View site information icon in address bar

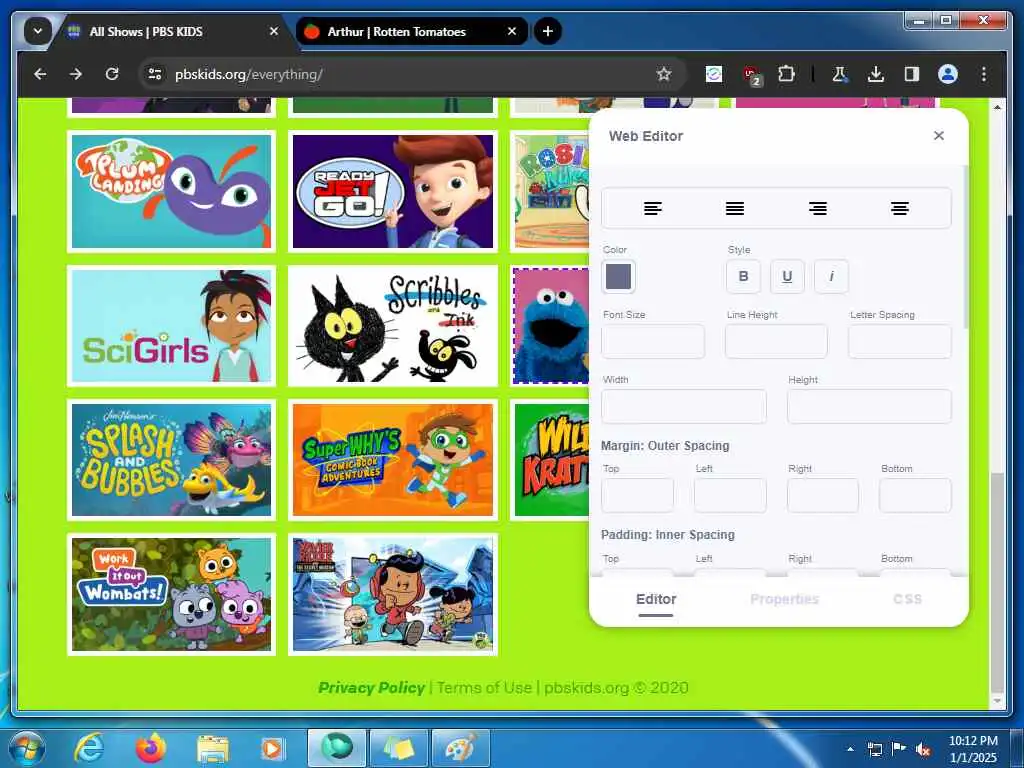(155, 74)
